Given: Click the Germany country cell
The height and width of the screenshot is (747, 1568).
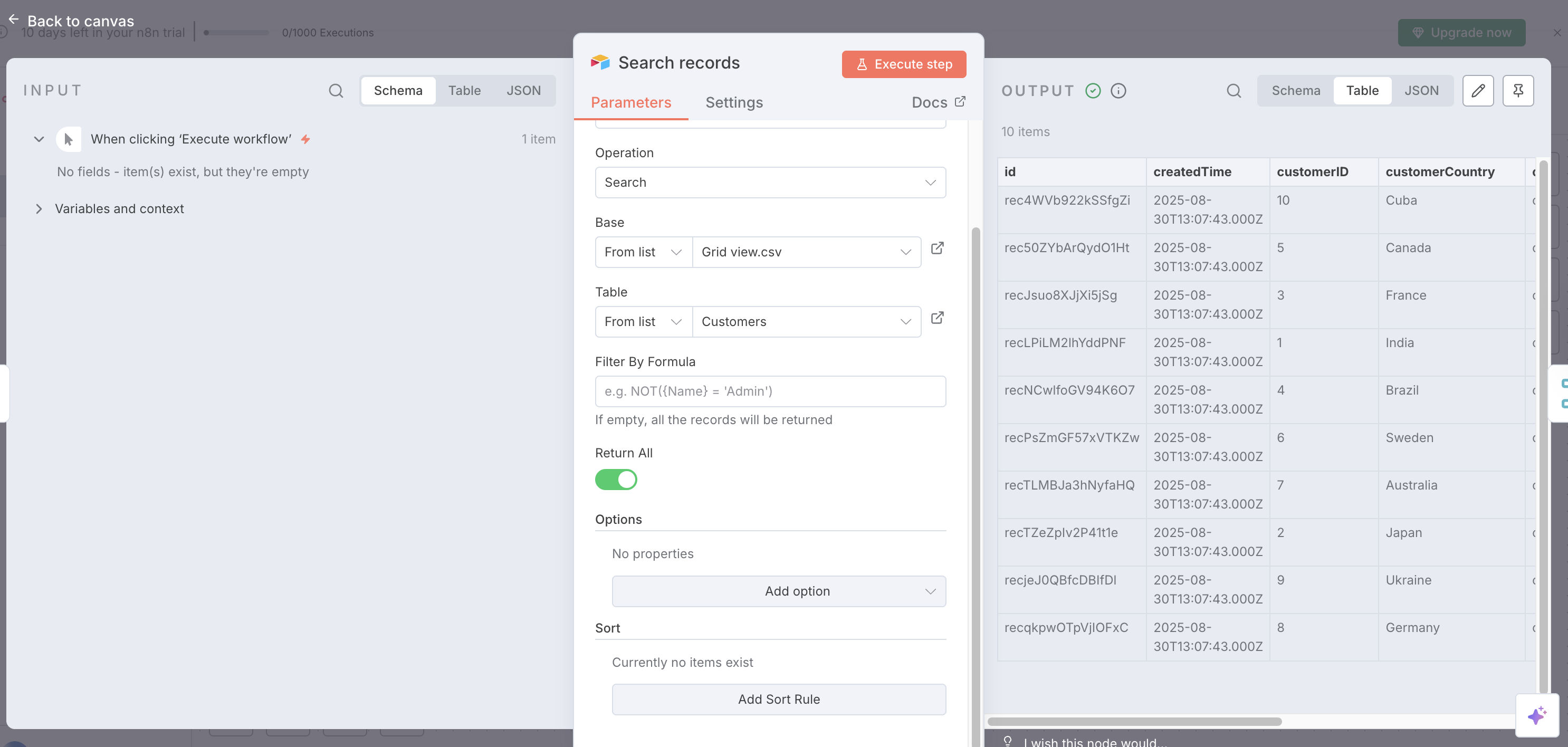Looking at the screenshot, I should click(x=1451, y=637).
